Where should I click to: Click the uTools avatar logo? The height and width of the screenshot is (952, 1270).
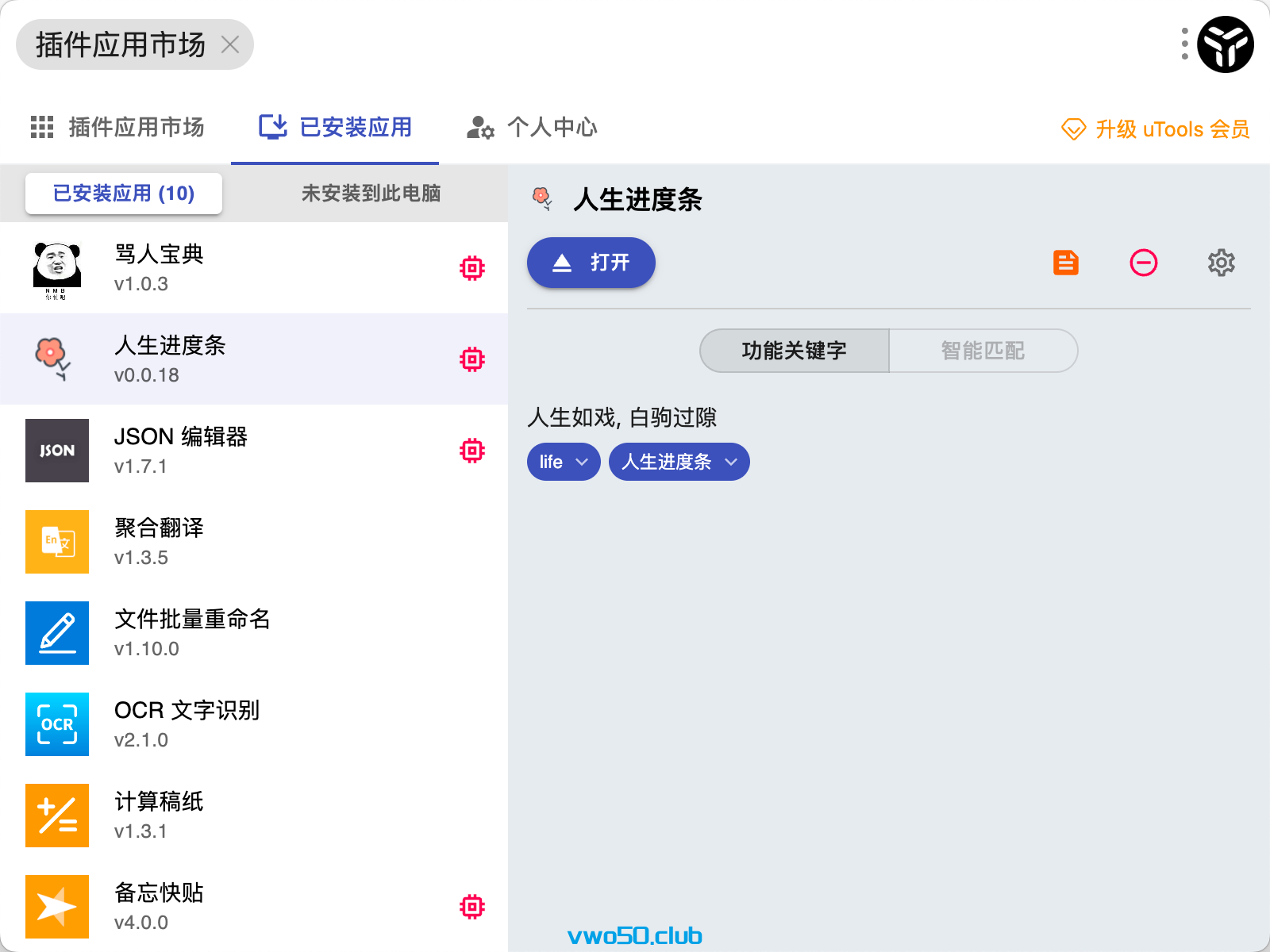pos(1225,44)
